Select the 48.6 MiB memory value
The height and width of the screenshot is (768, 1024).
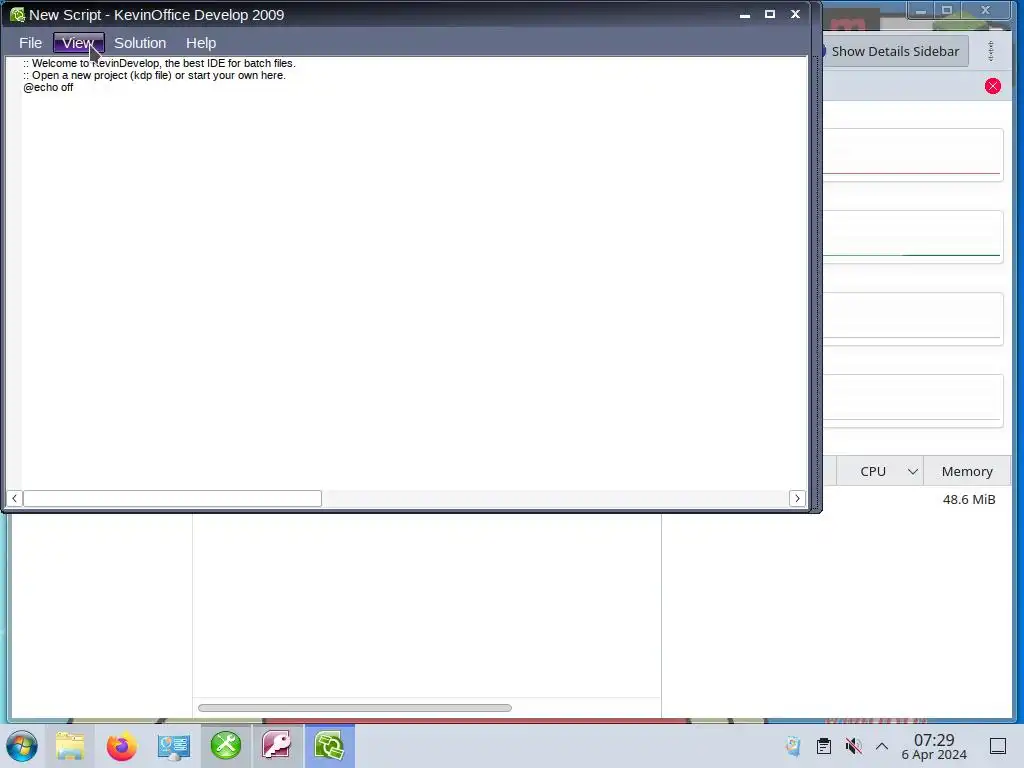click(969, 500)
